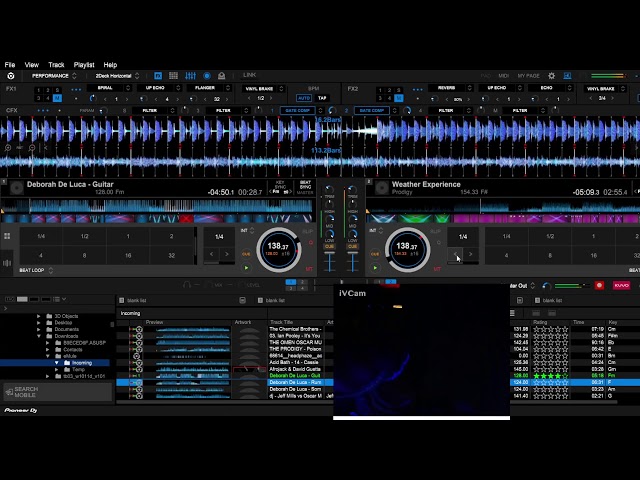The height and width of the screenshot is (480, 640).
Task: Click the KUVO button
Action: coord(621,285)
